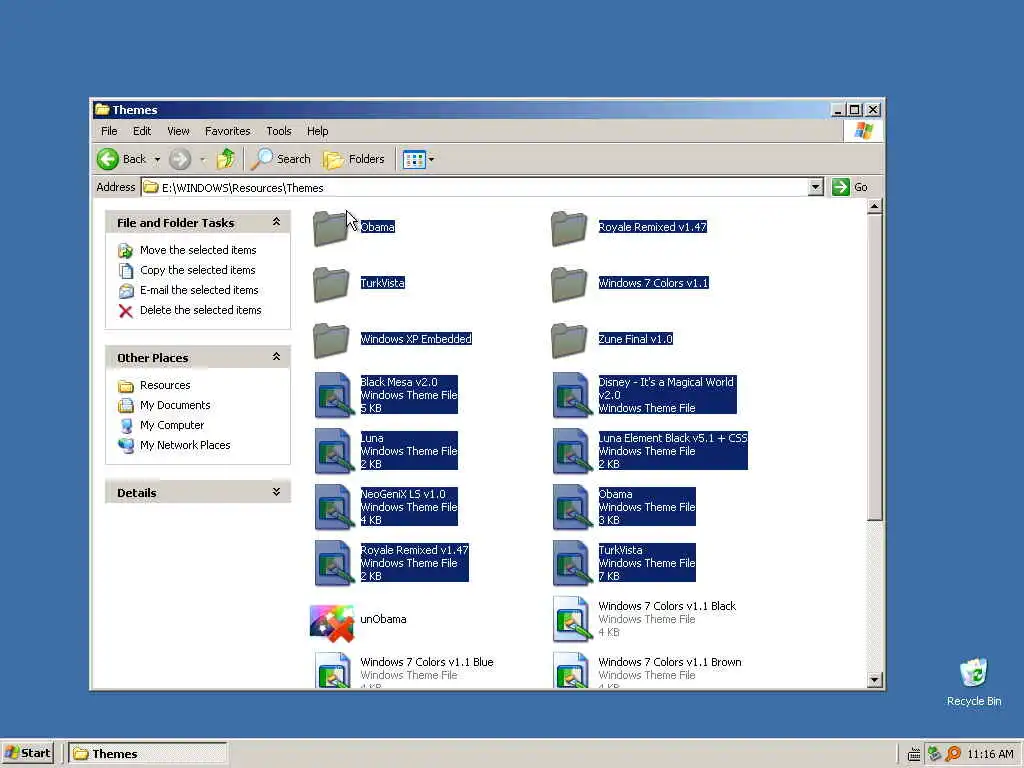
Task: Go to Resources in Other Places
Action: coord(165,385)
